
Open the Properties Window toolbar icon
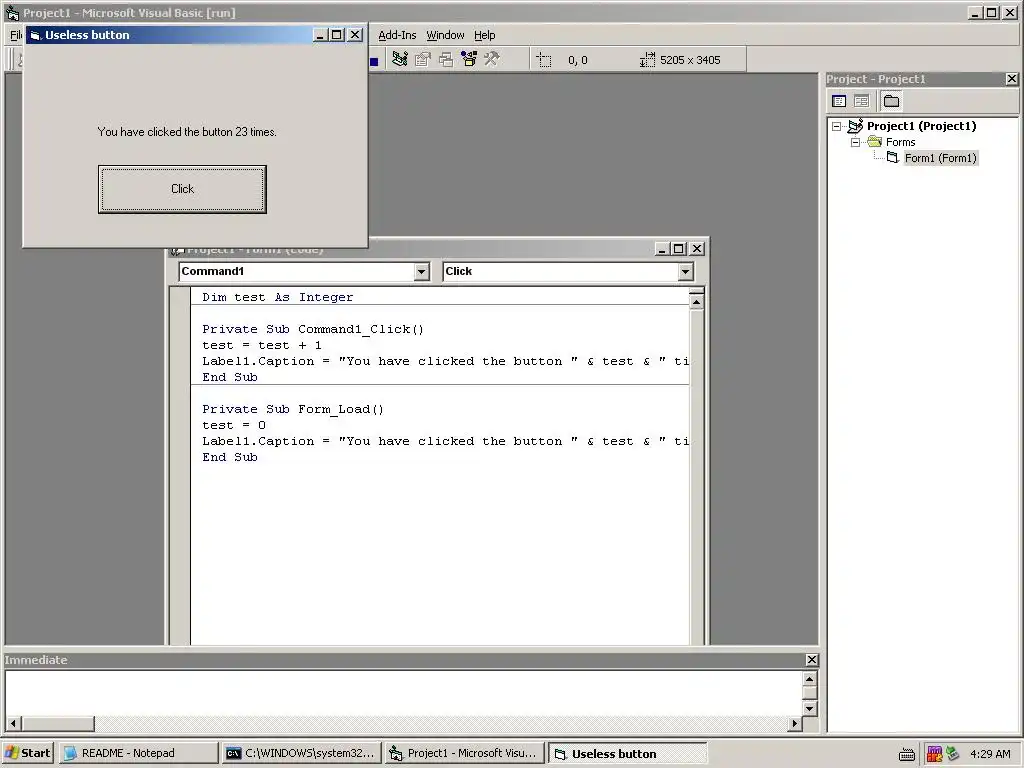(423, 59)
